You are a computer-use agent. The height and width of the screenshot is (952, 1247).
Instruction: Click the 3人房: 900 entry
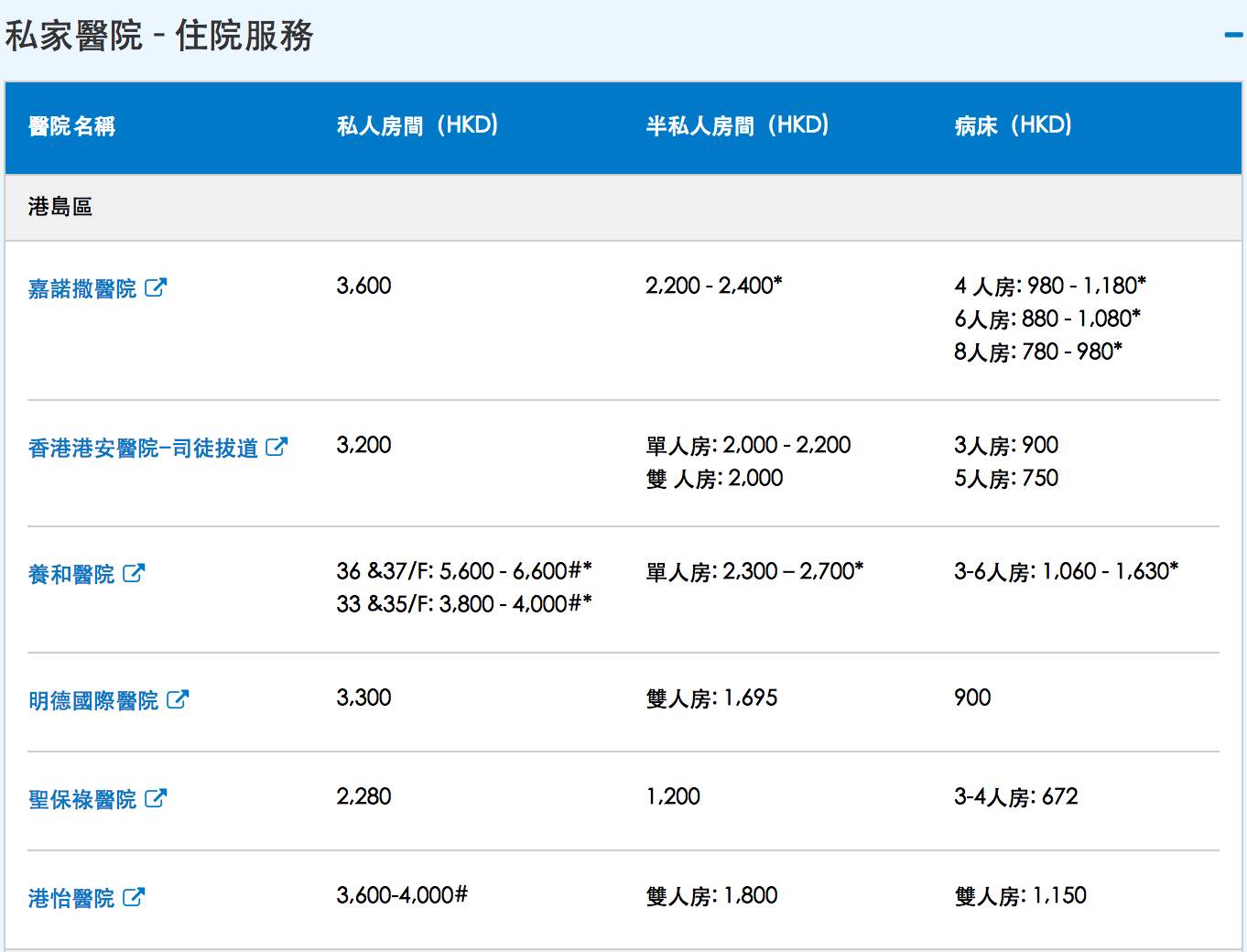[1006, 446]
